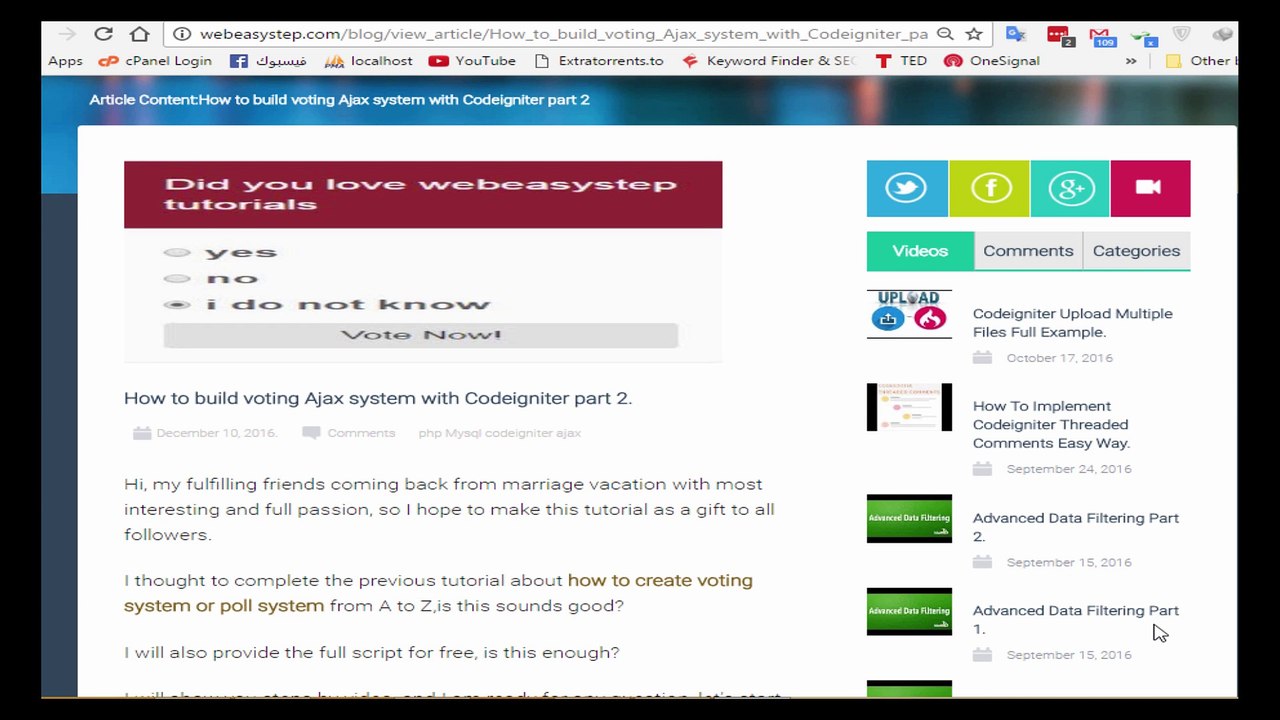Click the 'September 24, 2016' date text
The image size is (1280, 720).
1069,469
